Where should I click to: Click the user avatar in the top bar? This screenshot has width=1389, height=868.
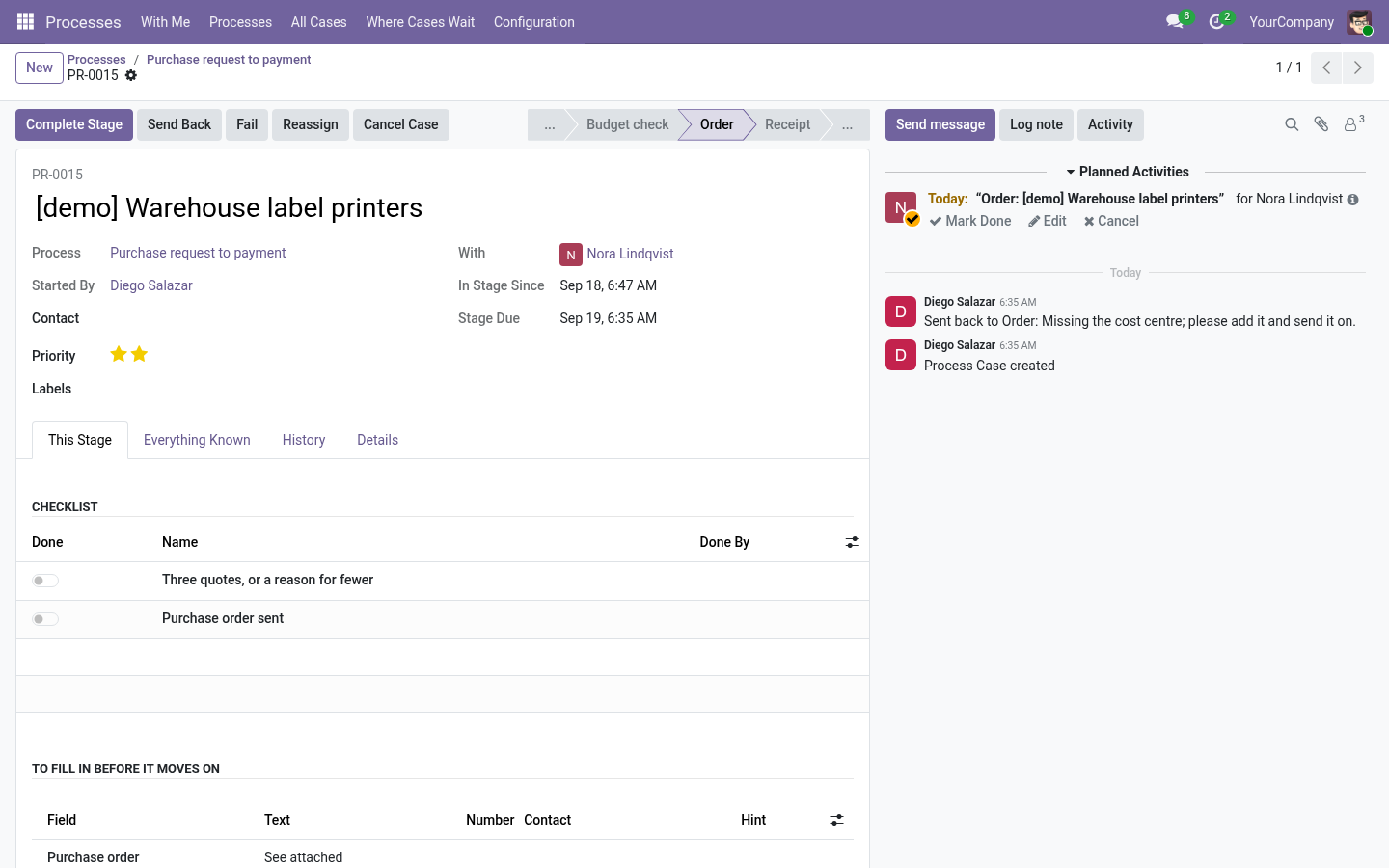[x=1359, y=21]
